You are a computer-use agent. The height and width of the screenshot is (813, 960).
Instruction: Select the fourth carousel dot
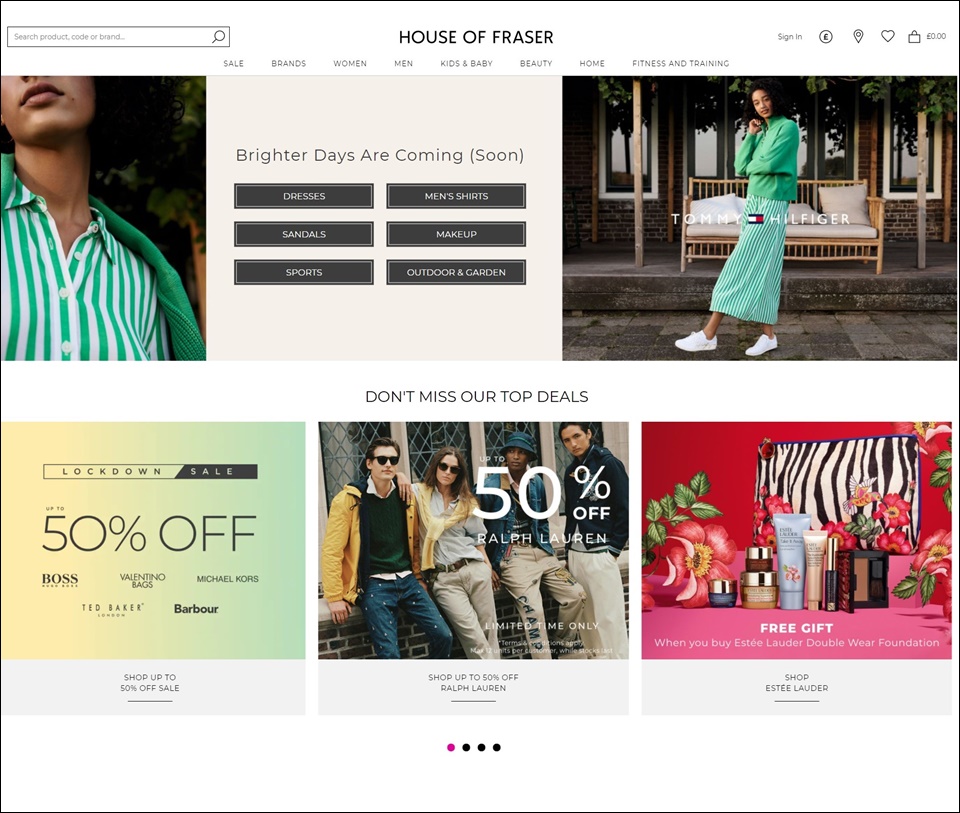pos(497,747)
